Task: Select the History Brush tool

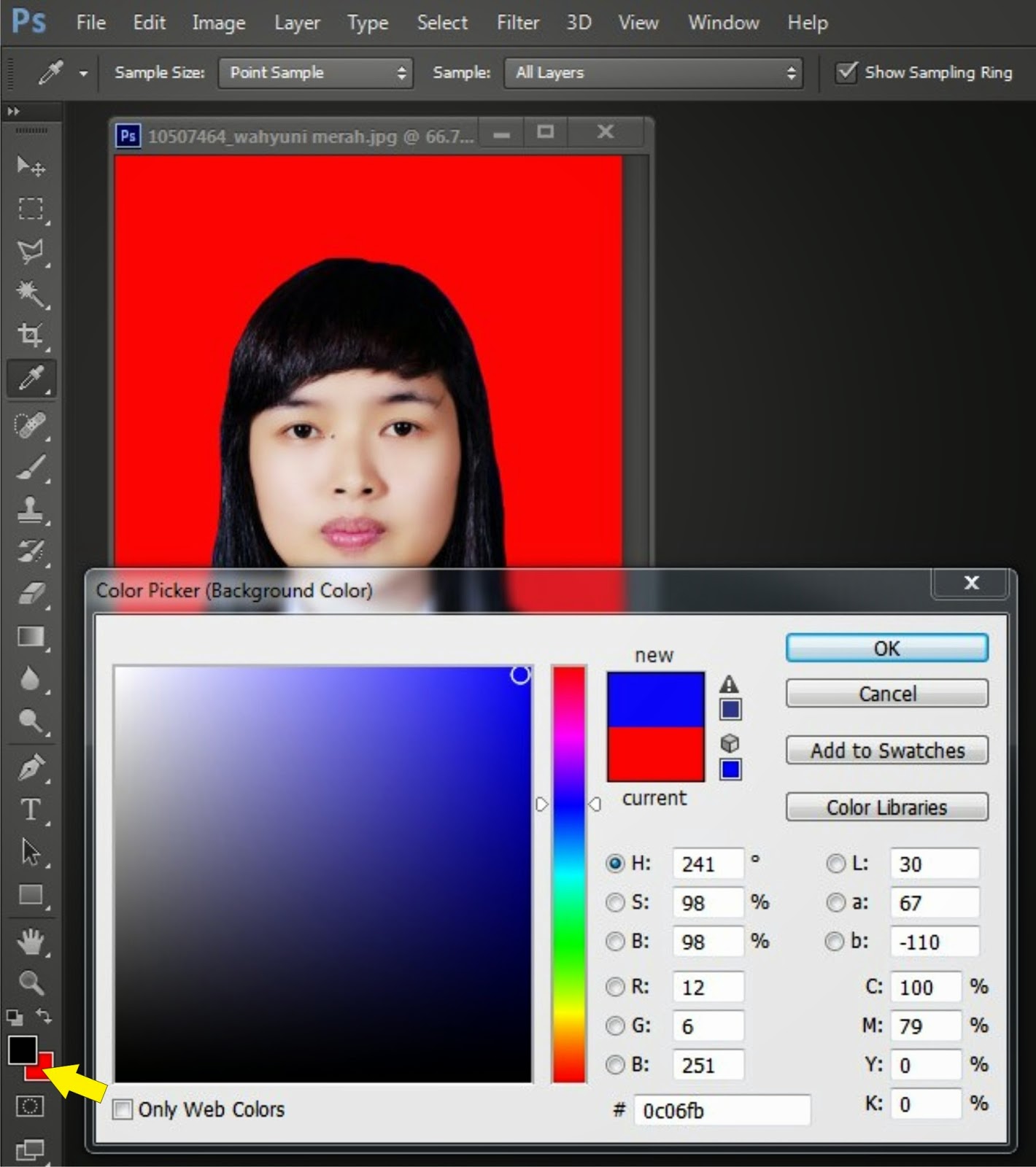Action: pos(31,551)
